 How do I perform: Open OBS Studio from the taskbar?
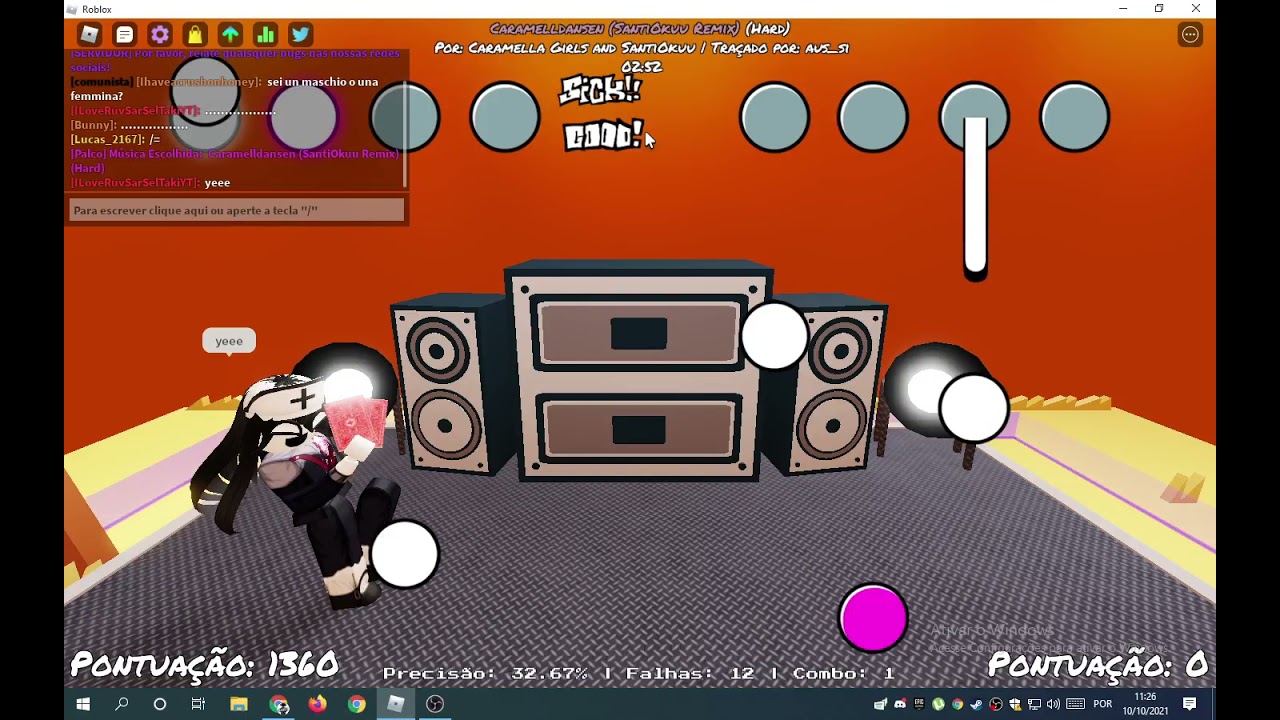[x=435, y=704]
